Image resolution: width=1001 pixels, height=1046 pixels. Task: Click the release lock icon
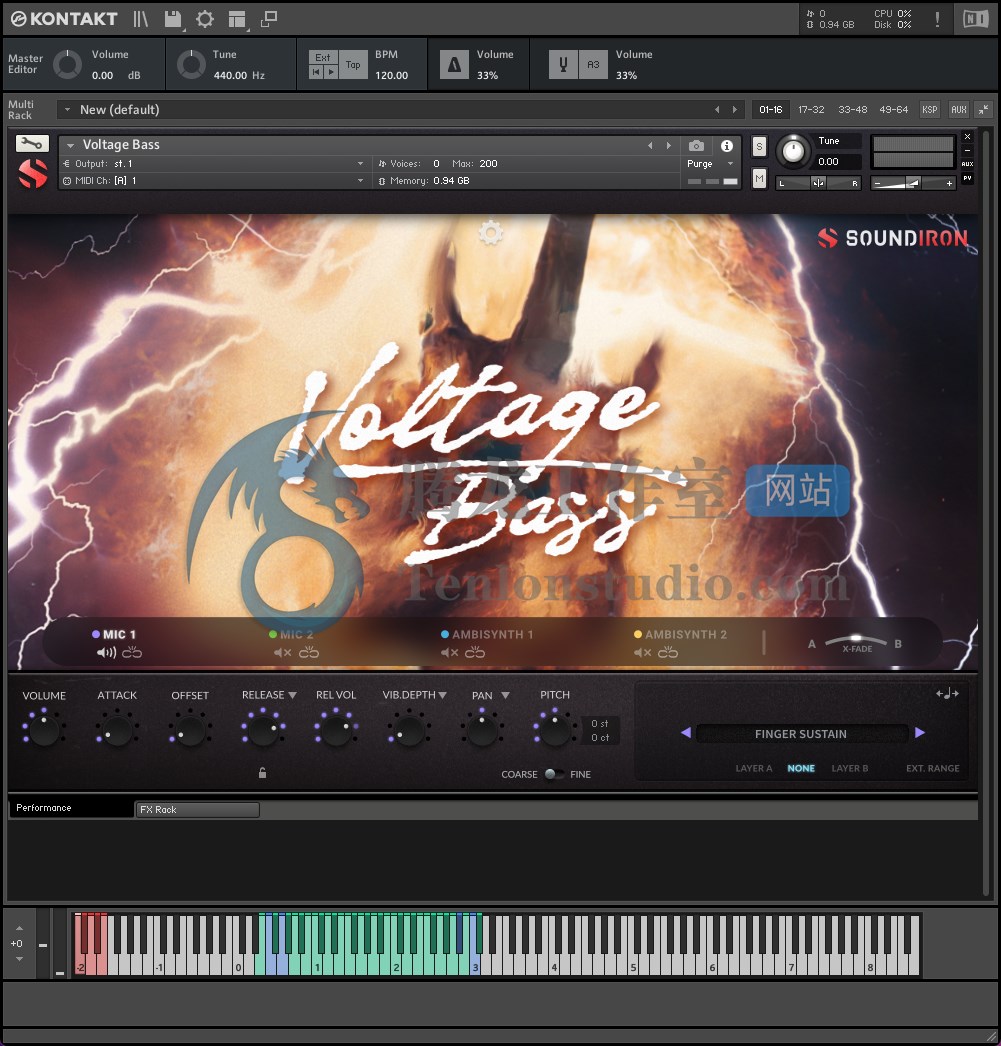click(x=263, y=772)
